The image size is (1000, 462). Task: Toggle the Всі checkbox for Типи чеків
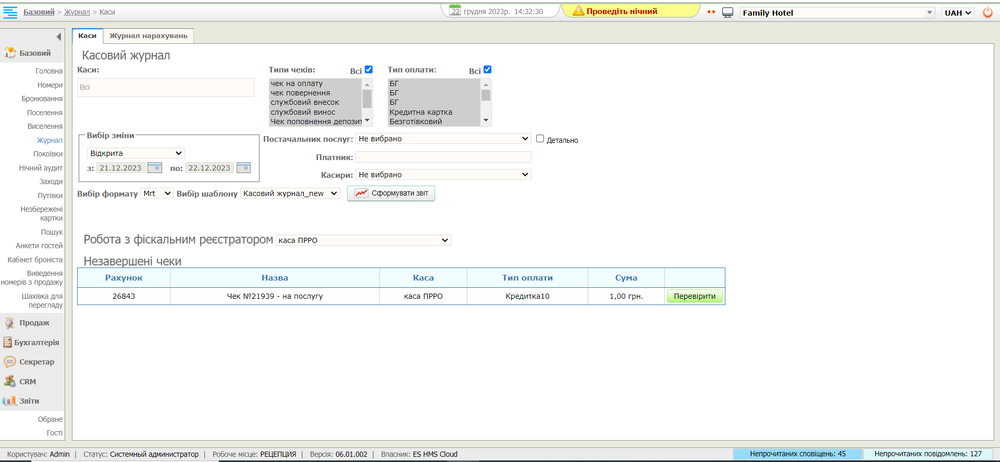point(368,70)
